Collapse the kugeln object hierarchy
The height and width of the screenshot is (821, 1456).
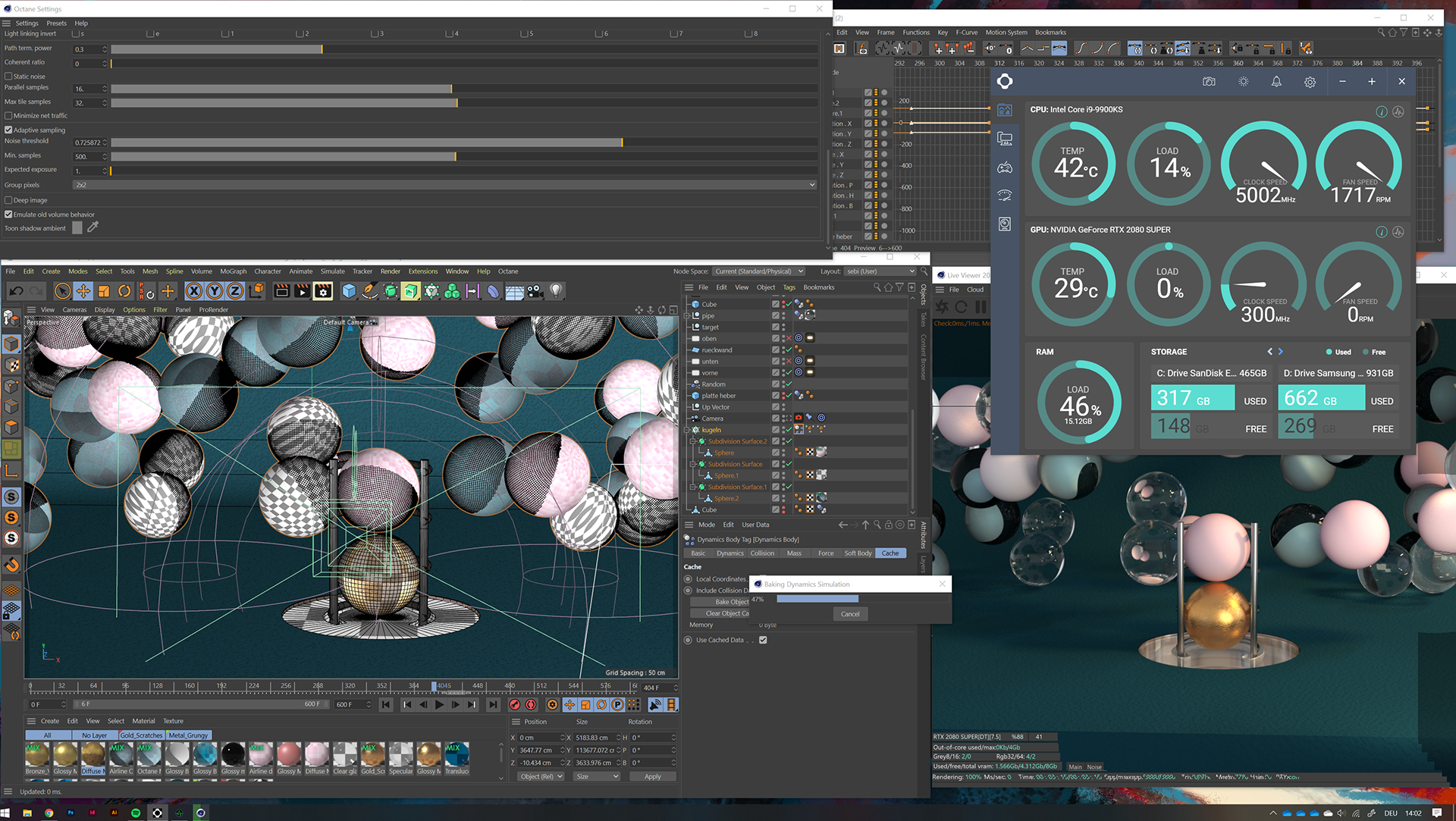pyautogui.click(x=688, y=430)
